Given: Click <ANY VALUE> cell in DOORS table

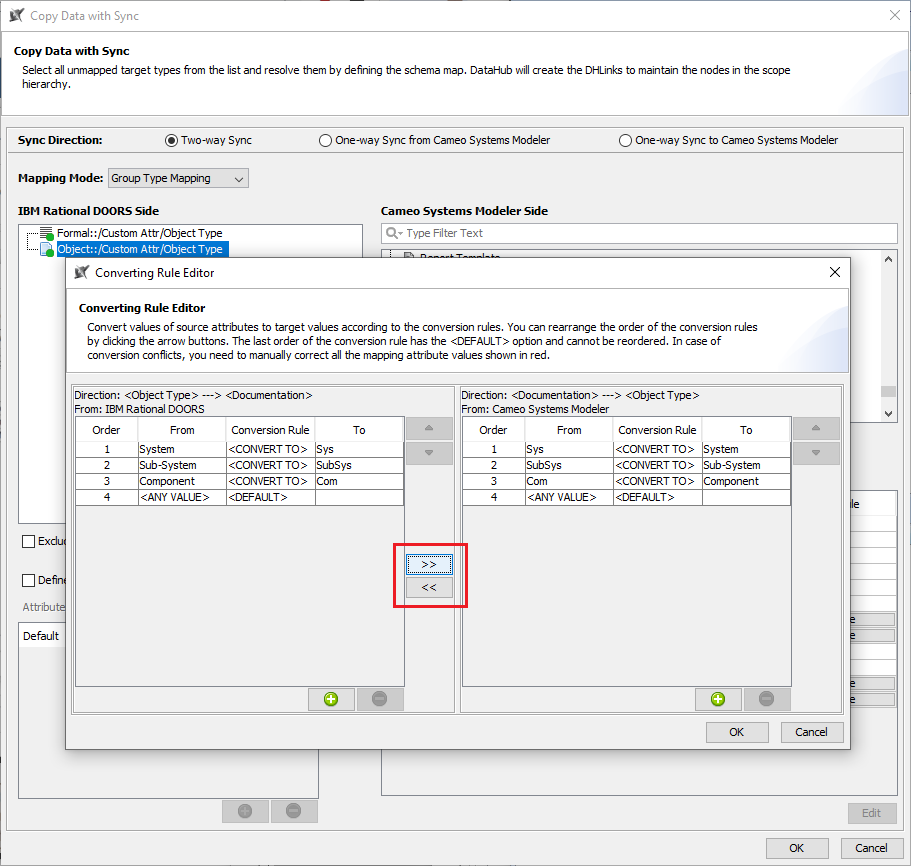Looking at the screenshot, I should point(182,497).
